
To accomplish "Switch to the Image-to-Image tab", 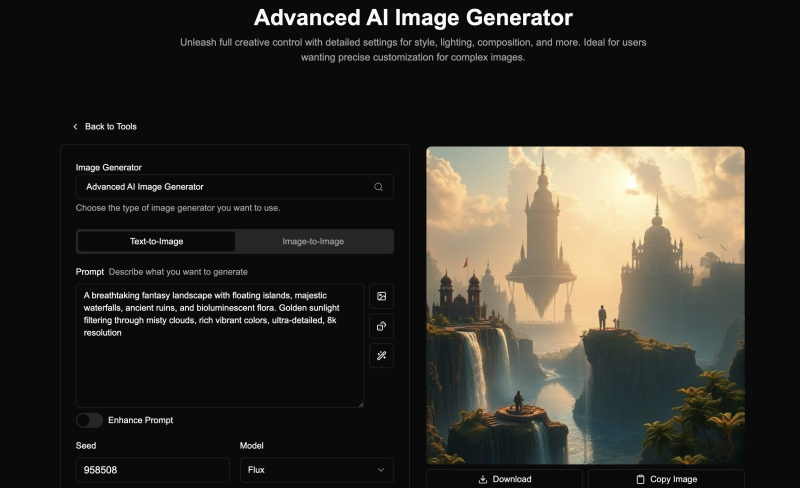I will pos(313,241).
